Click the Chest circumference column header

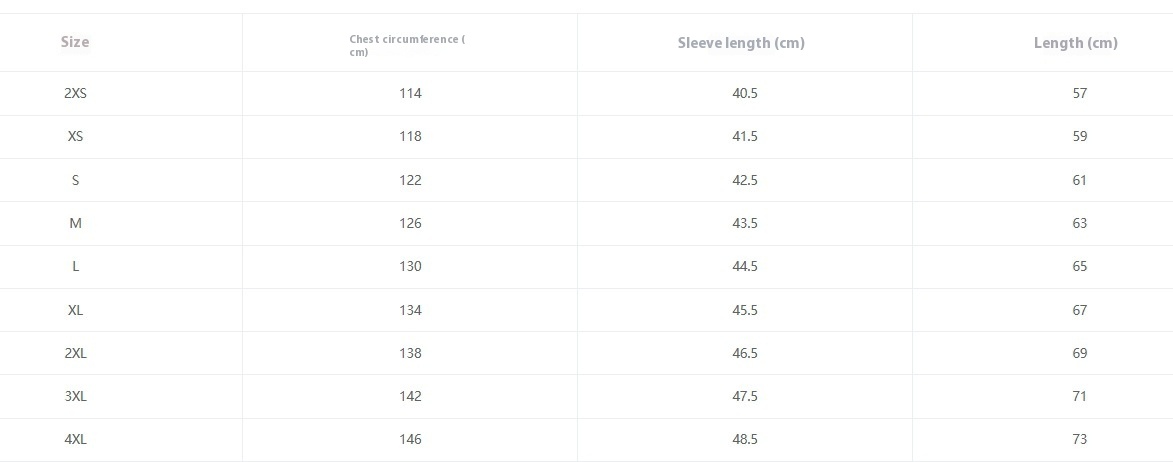click(408, 46)
